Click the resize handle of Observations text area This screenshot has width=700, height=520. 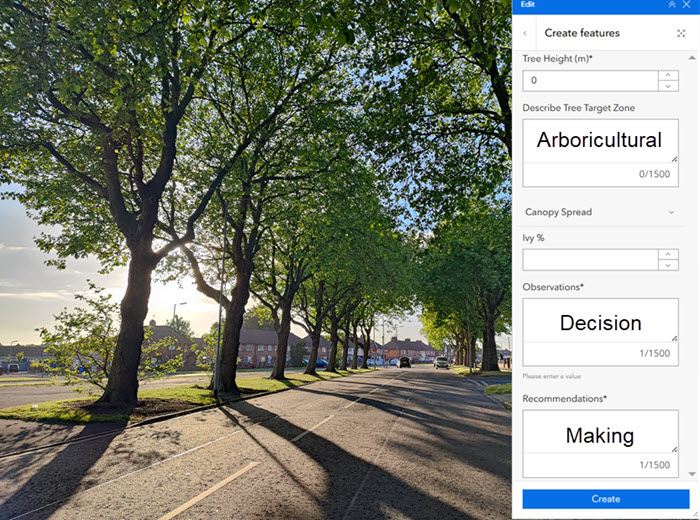coord(674,338)
